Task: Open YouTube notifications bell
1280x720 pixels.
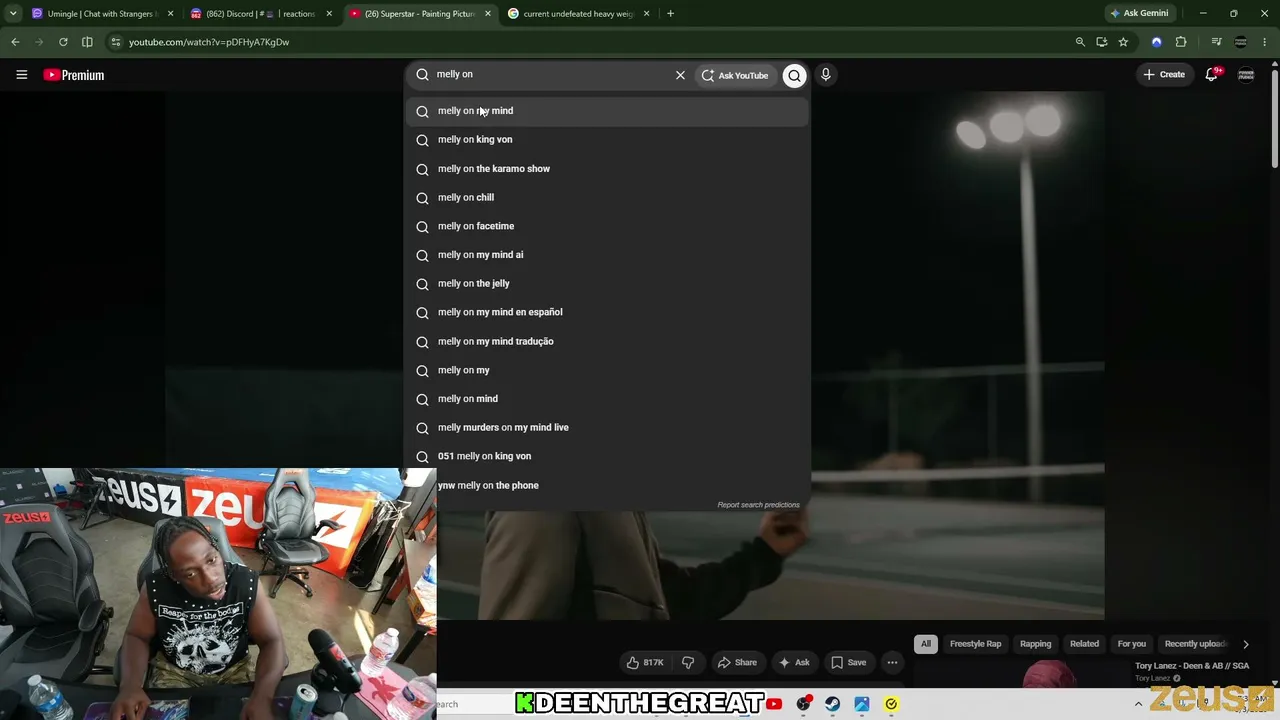Action: point(1212,75)
